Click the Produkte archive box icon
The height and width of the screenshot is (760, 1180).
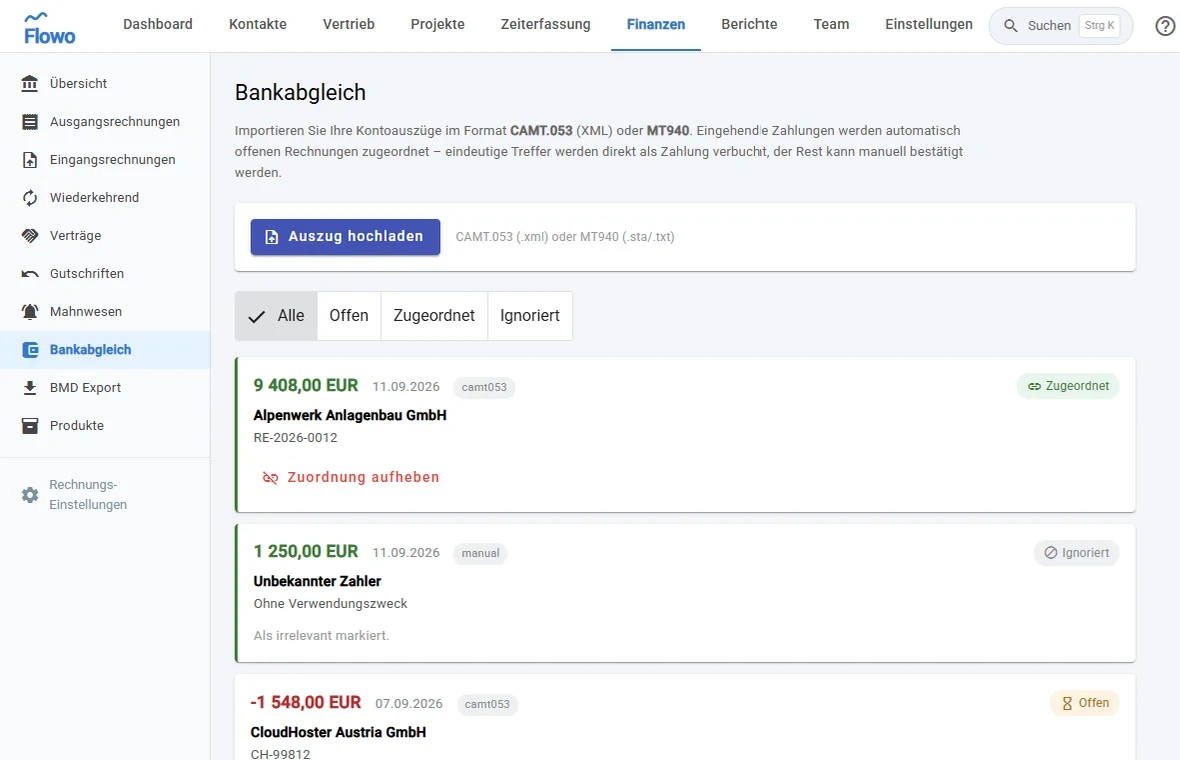(x=29, y=426)
